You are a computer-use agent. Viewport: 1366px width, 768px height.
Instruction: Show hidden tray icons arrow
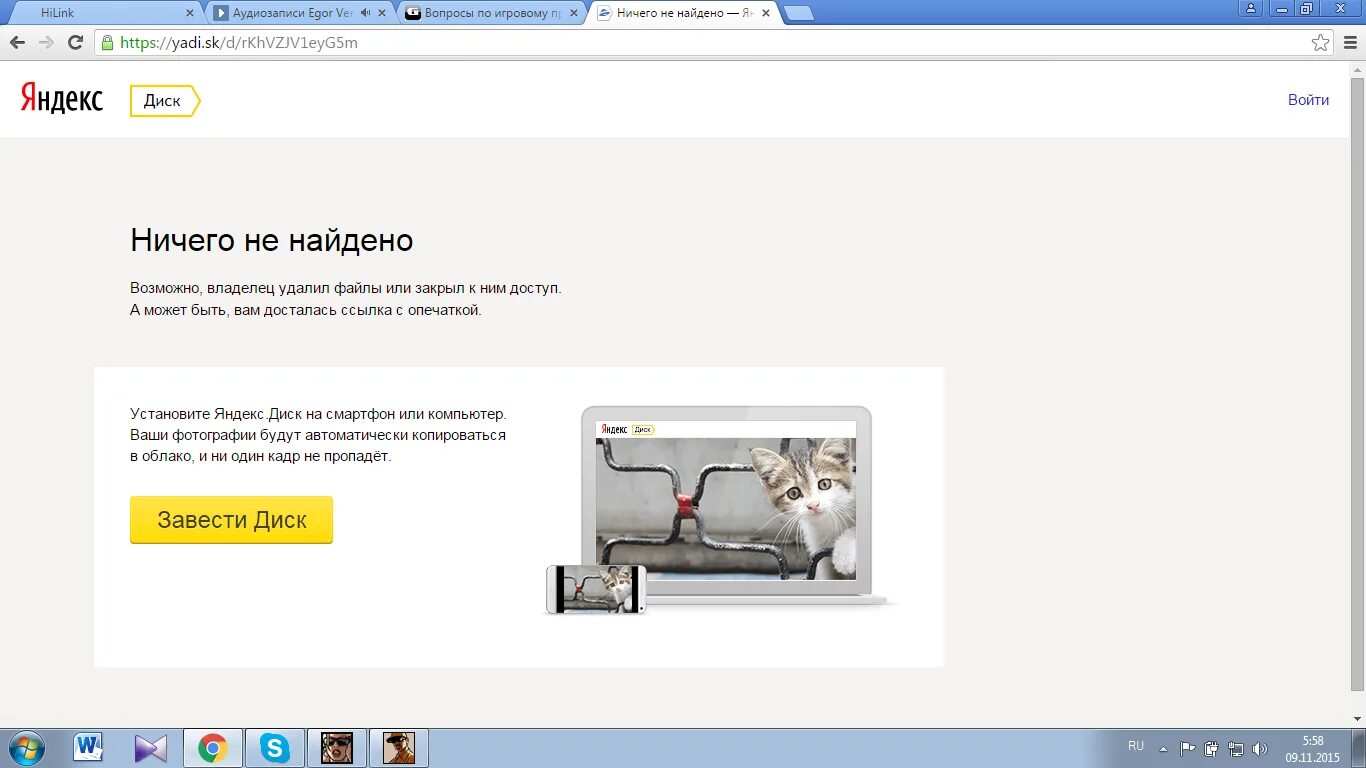click(1163, 748)
